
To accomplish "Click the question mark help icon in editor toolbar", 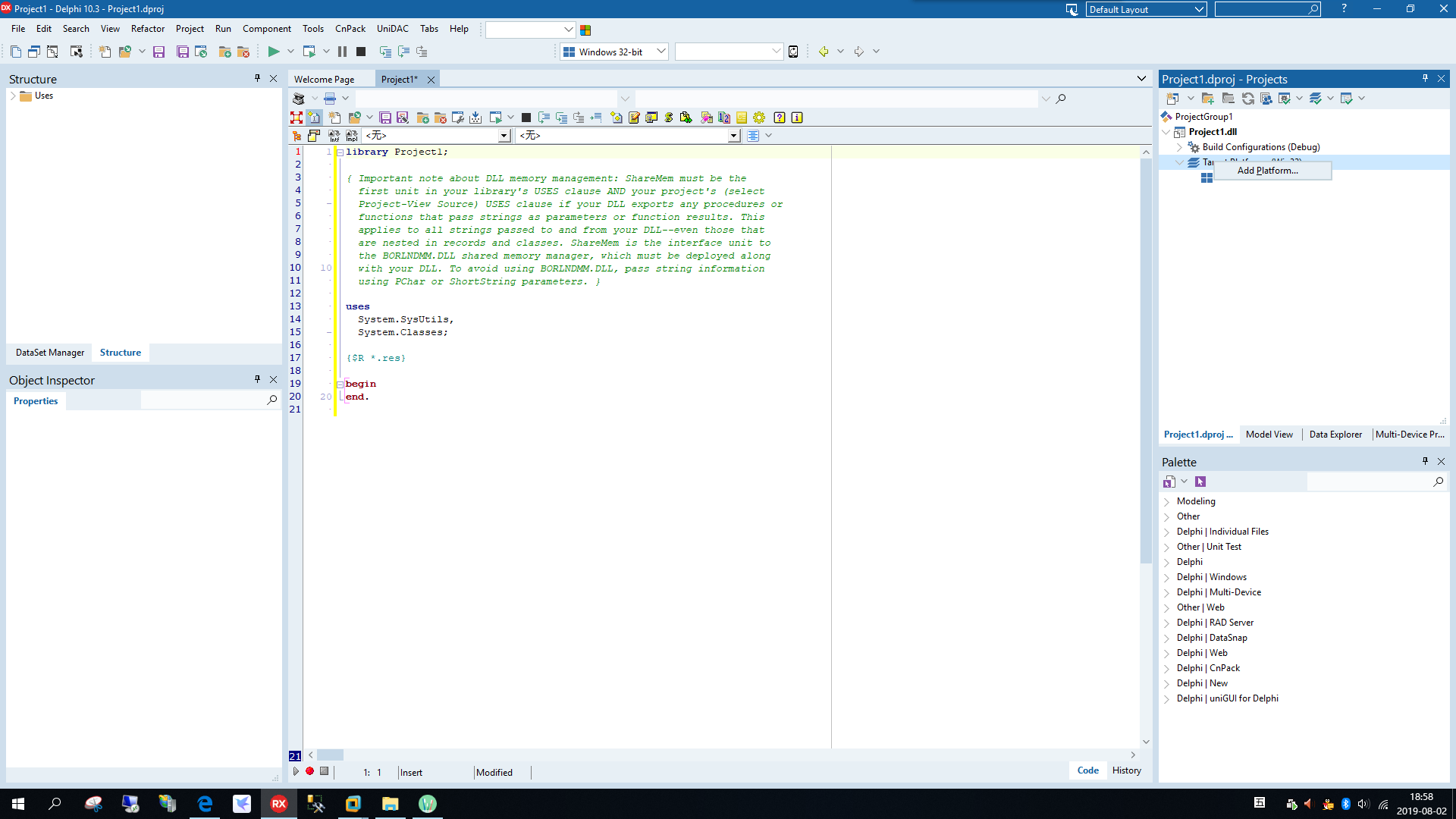I will coord(779,118).
